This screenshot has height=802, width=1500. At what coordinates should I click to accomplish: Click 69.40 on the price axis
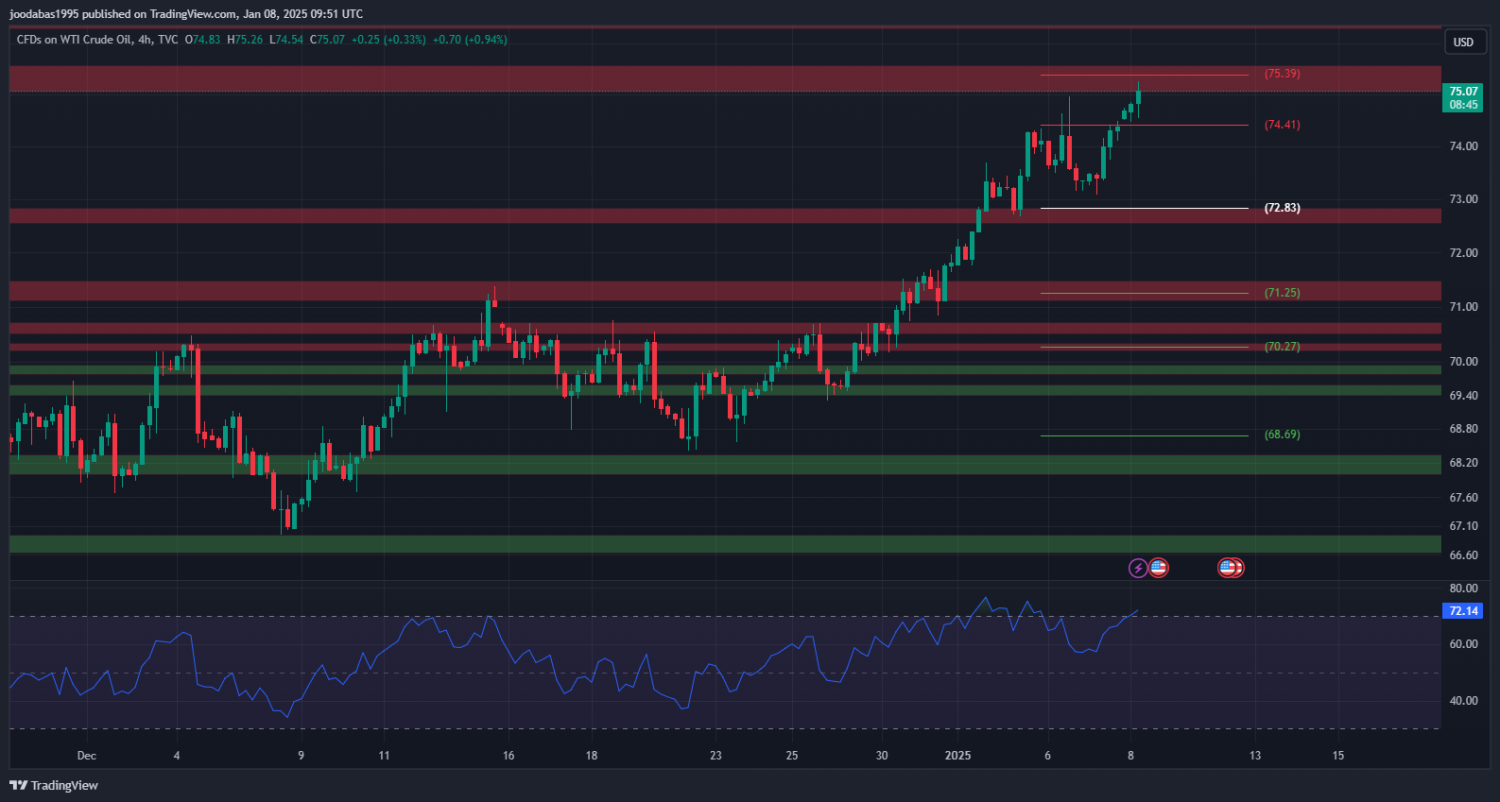click(x=1463, y=396)
